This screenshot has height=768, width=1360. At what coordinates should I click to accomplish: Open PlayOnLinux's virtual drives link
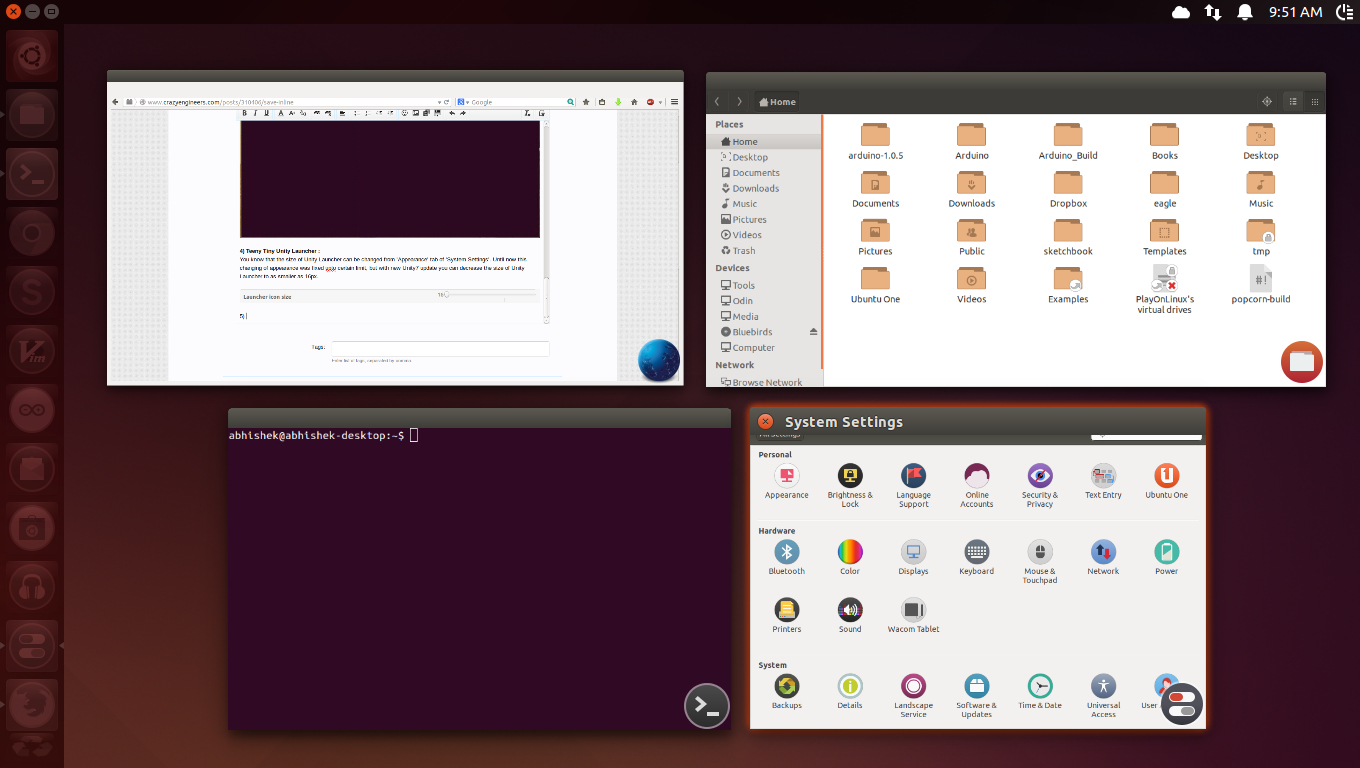click(1165, 289)
